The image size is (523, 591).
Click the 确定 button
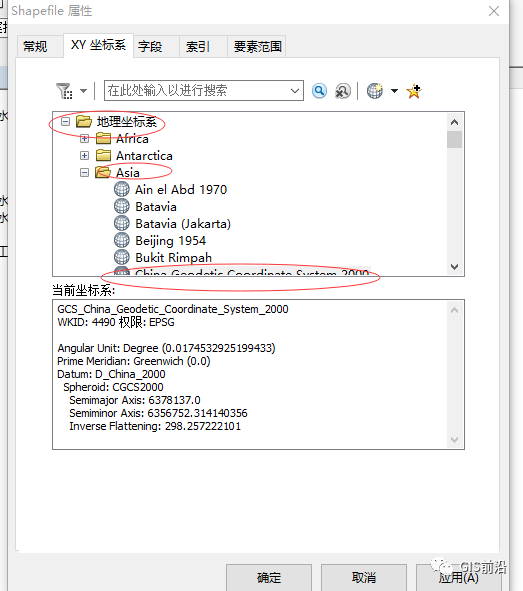pos(269,577)
